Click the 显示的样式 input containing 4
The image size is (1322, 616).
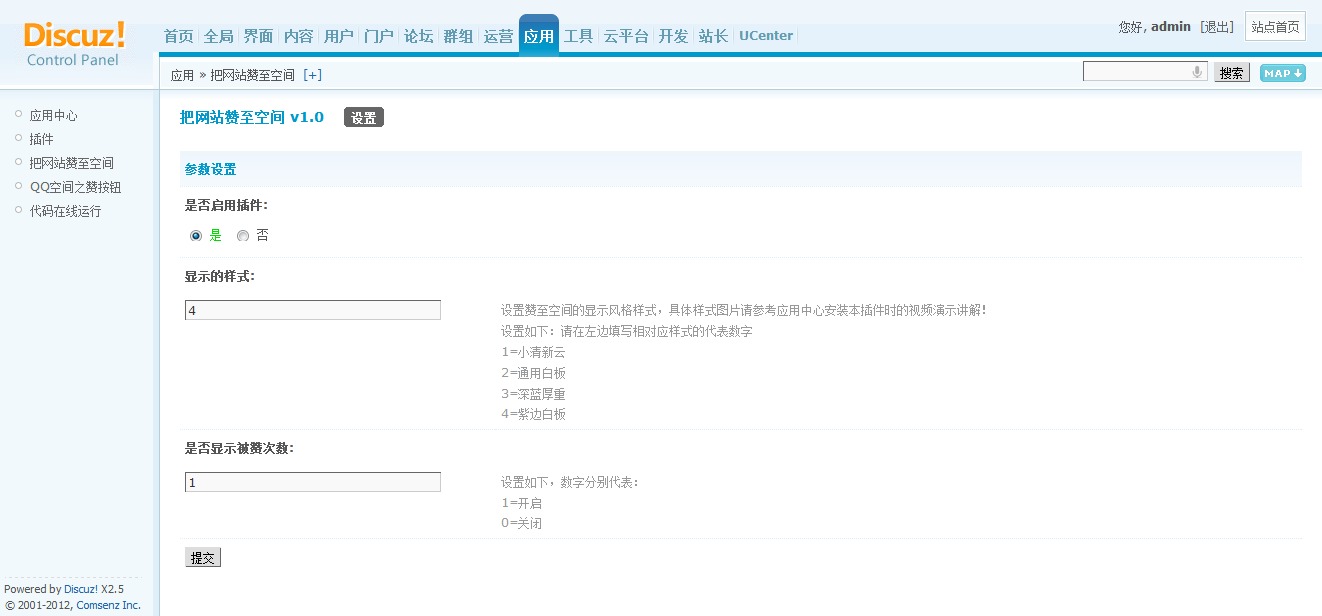pyautogui.click(x=313, y=310)
